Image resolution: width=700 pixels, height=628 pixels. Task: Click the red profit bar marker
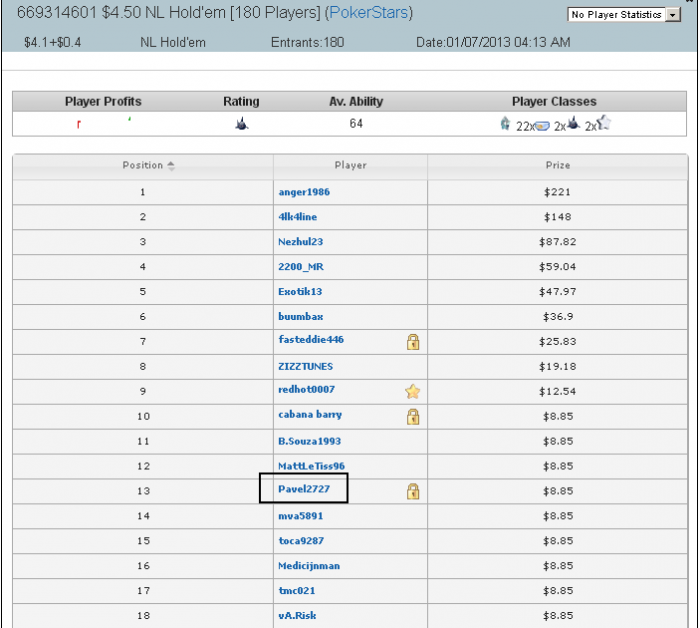[79, 125]
